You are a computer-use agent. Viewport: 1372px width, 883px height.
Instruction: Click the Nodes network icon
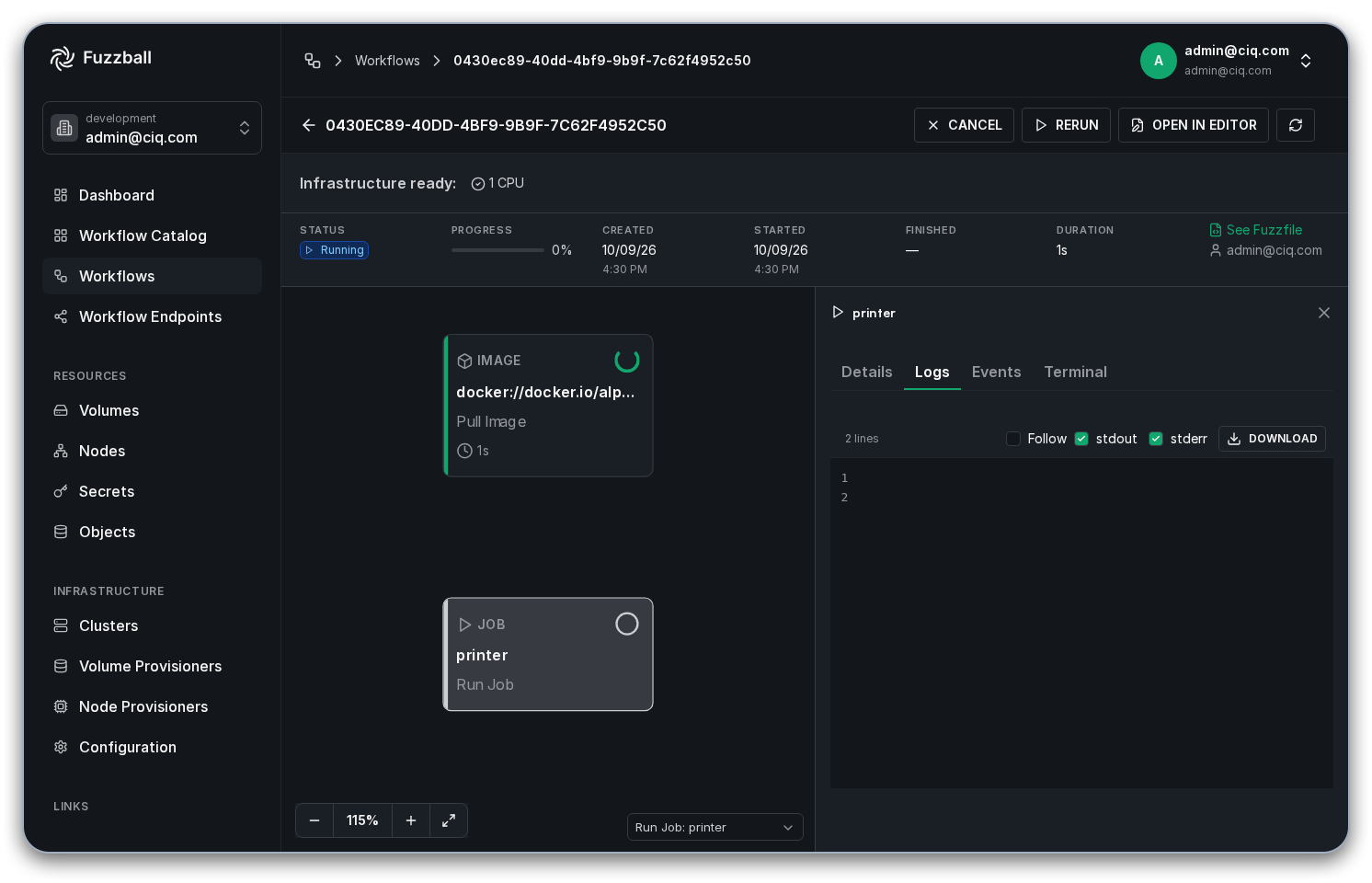pos(61,451)
